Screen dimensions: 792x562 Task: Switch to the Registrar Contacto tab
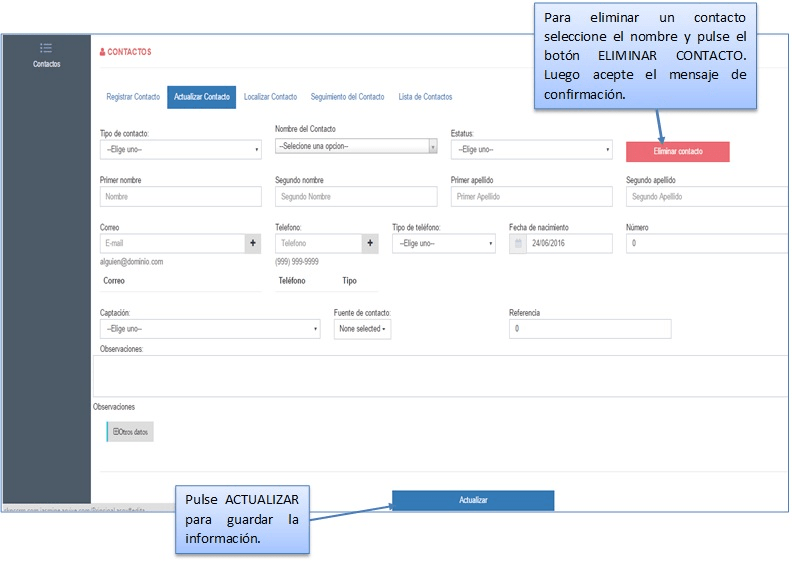(x=133, y=97)
